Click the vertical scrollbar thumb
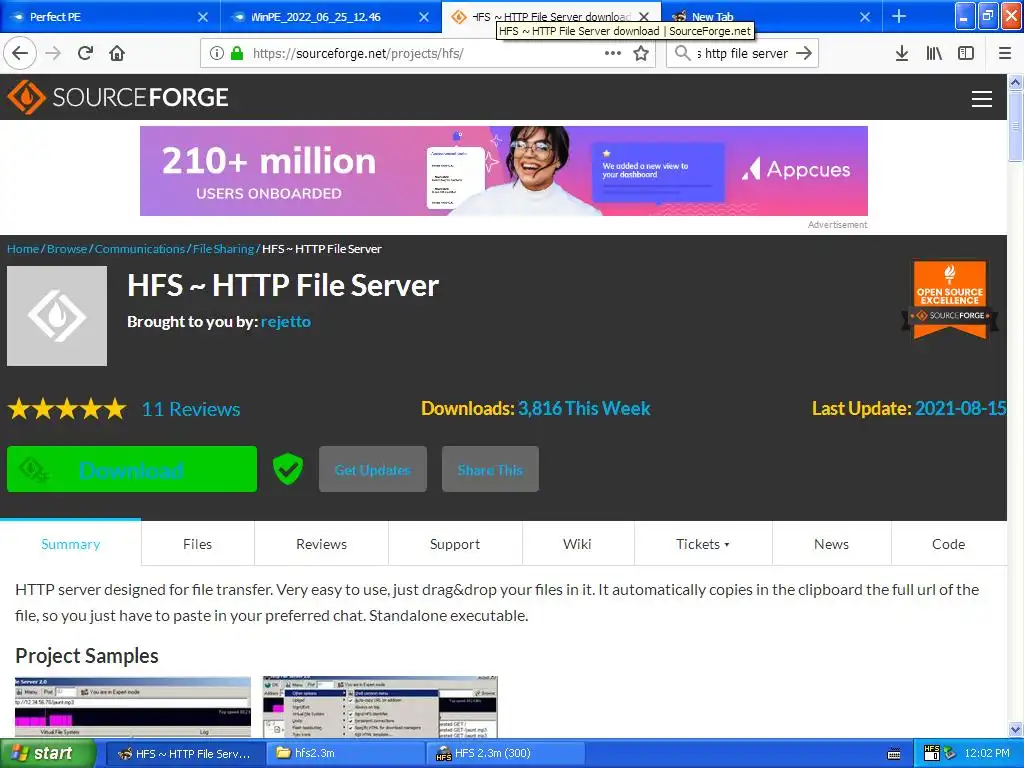The height and width of the screenshot is (768, 1024). pos(1015,126)
